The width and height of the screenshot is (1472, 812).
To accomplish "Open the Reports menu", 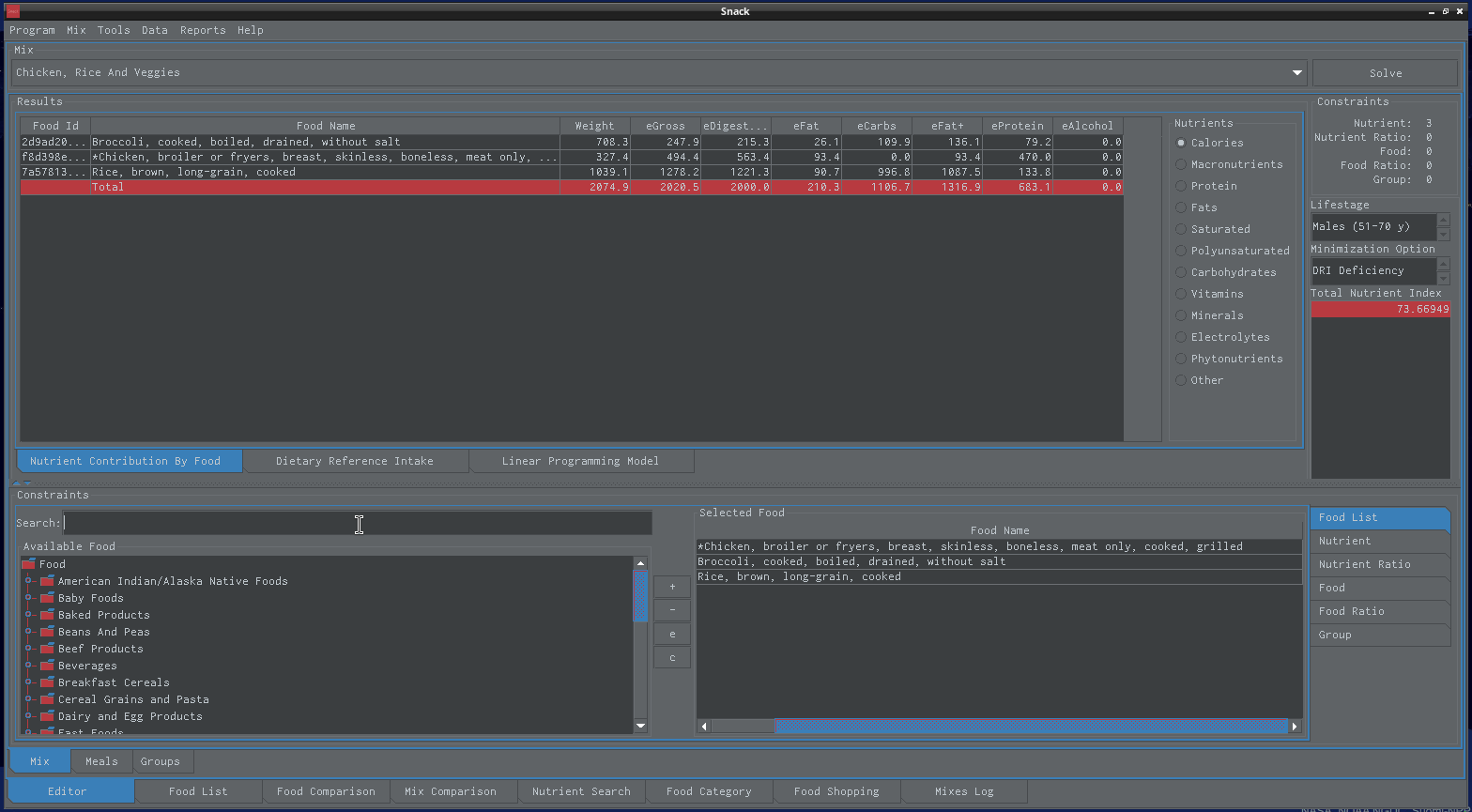I will 203,30.
